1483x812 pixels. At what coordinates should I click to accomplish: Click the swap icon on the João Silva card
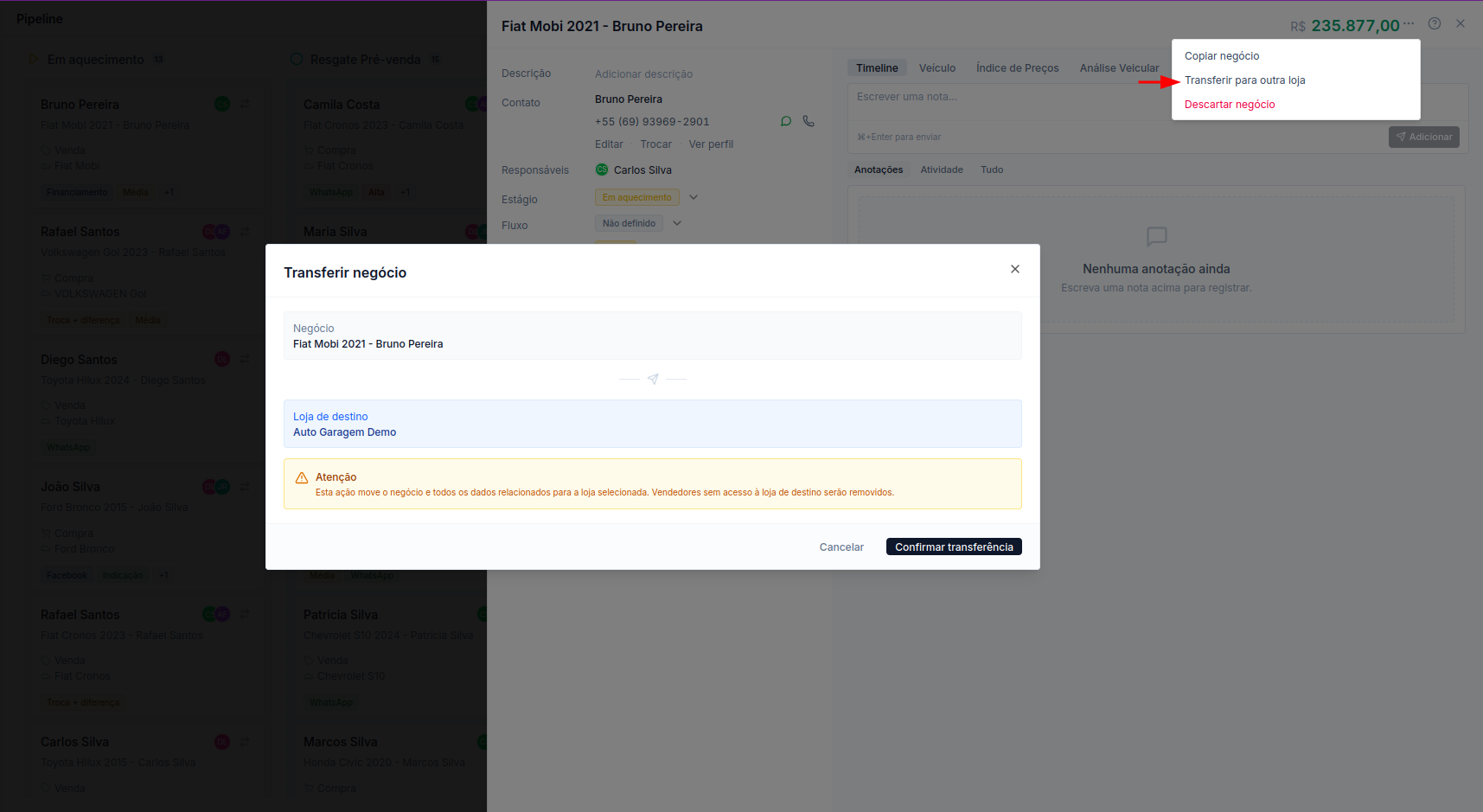pos(245,487)
